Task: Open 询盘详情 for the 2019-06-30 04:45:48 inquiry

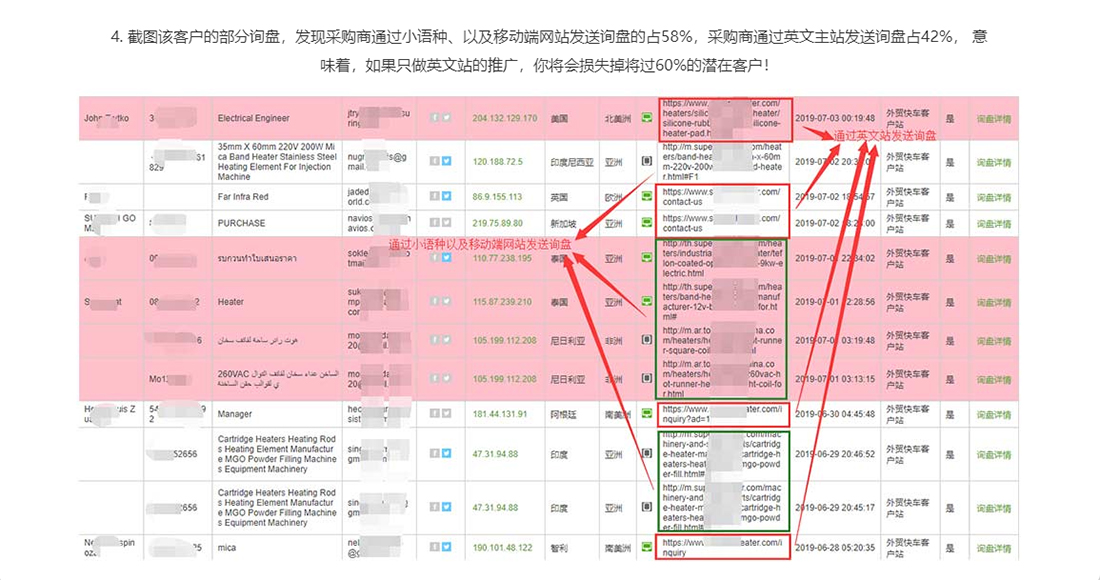Action: click(993, 412)
